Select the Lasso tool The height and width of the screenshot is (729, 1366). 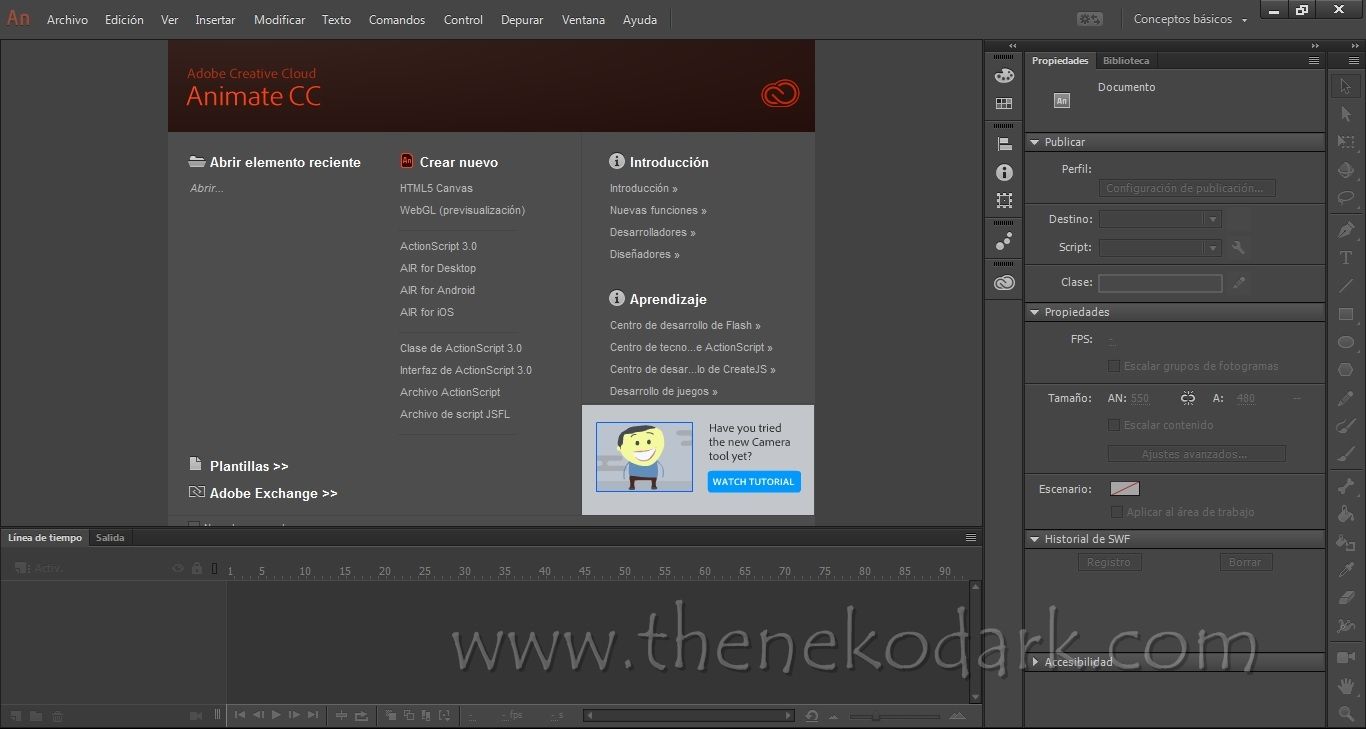(x=1346, y=198)
